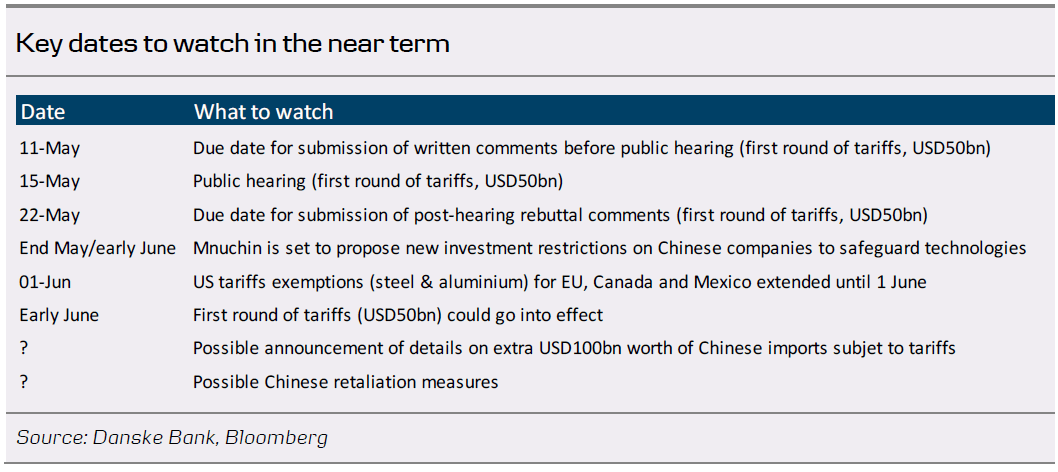Click the "What to watch" column header

pos(263,111)
